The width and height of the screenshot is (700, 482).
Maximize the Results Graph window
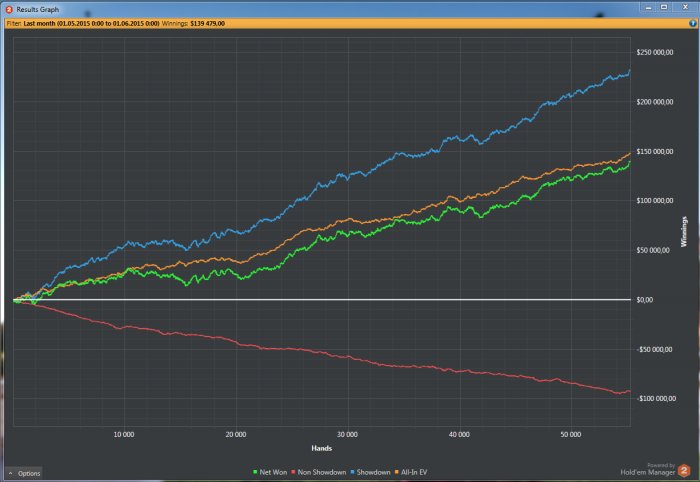664,7
